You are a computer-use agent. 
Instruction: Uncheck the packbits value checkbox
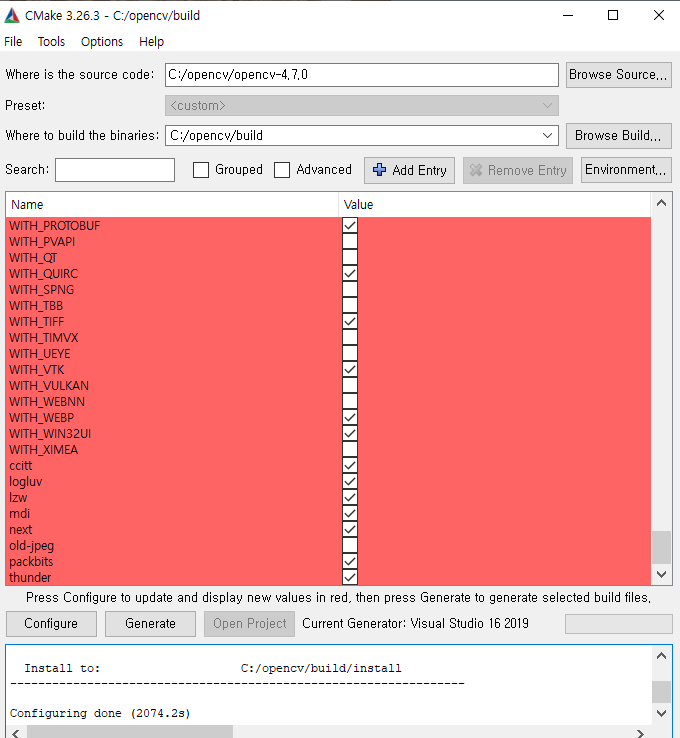click(350, 562)
